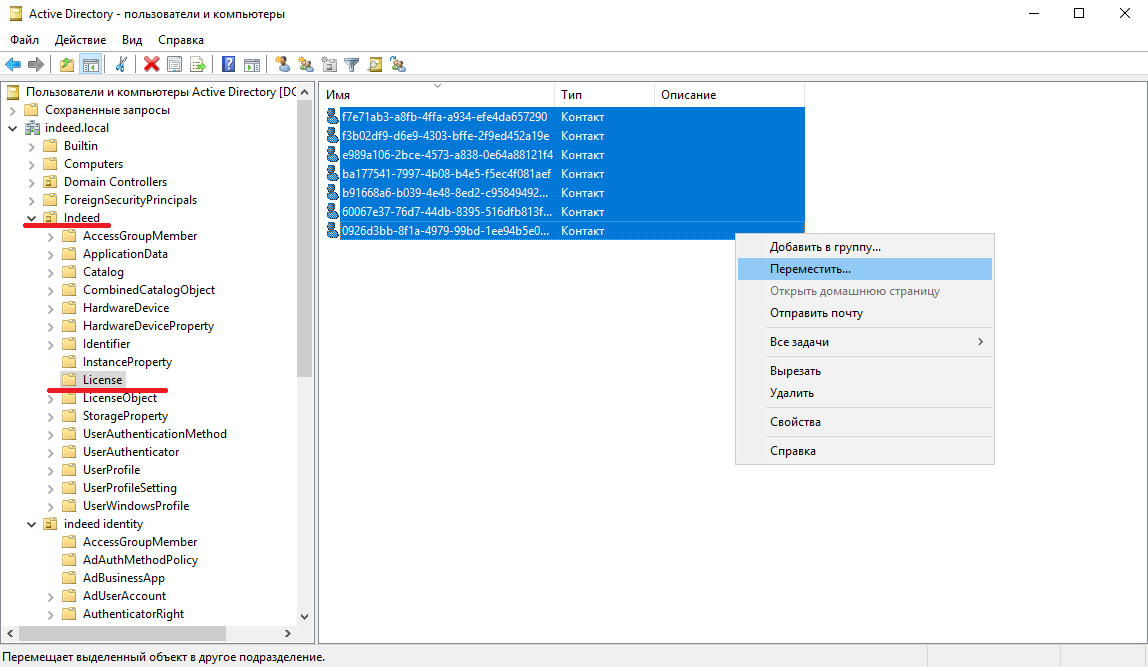This screenshot has width=1148, height=667.
Task: Choose Переместить... in the context menu
Action: click(x=810, y=269)
